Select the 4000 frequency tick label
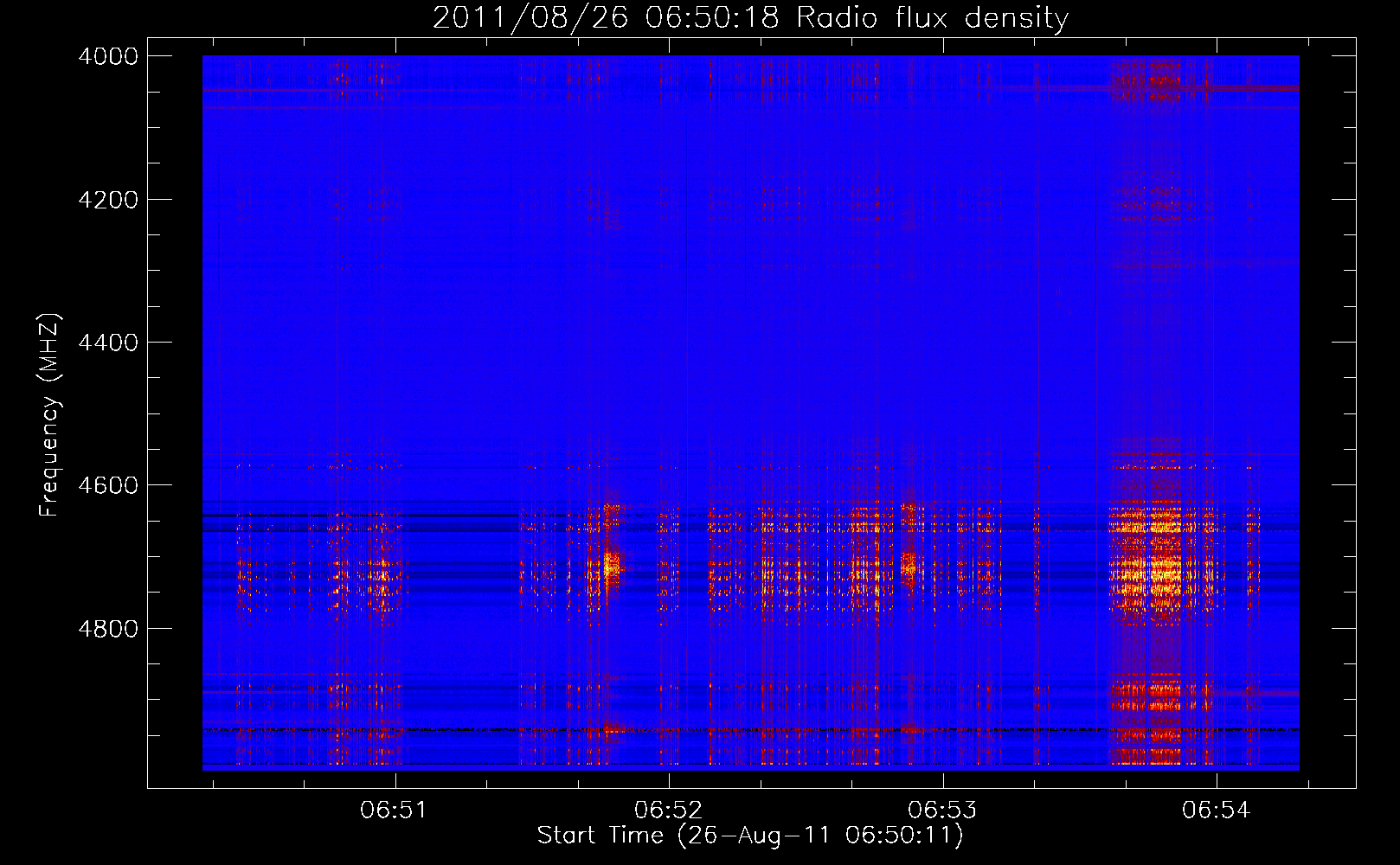The image size is (1400, 865). click(108, 56)
